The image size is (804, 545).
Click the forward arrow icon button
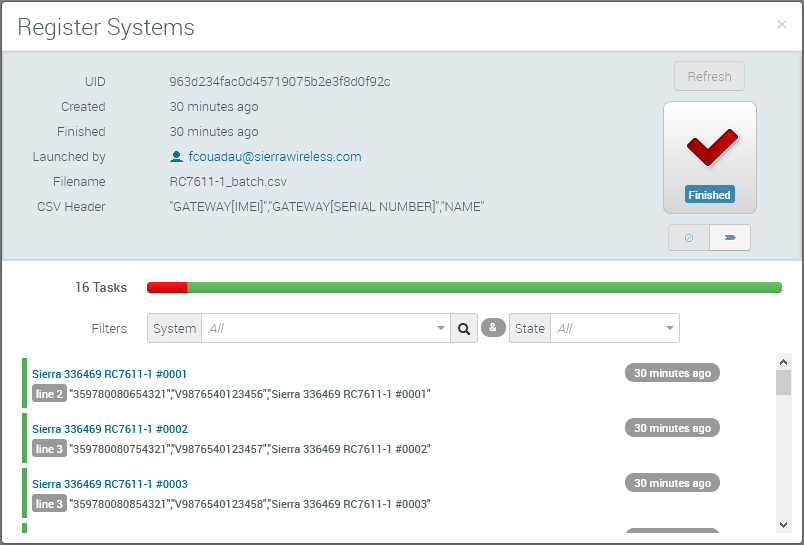pyautogui.click(x=730, y=238)
